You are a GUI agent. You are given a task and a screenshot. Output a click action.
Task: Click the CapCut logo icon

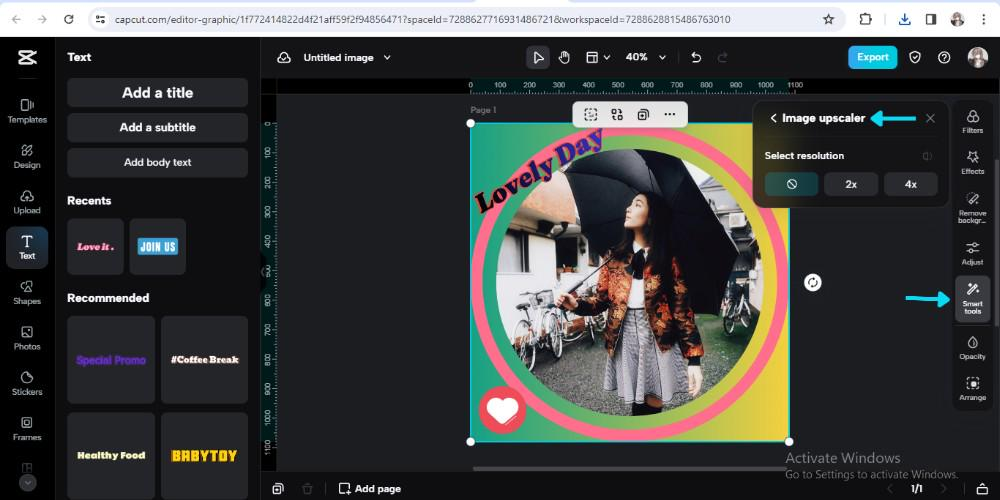click(x=27, y=58)
